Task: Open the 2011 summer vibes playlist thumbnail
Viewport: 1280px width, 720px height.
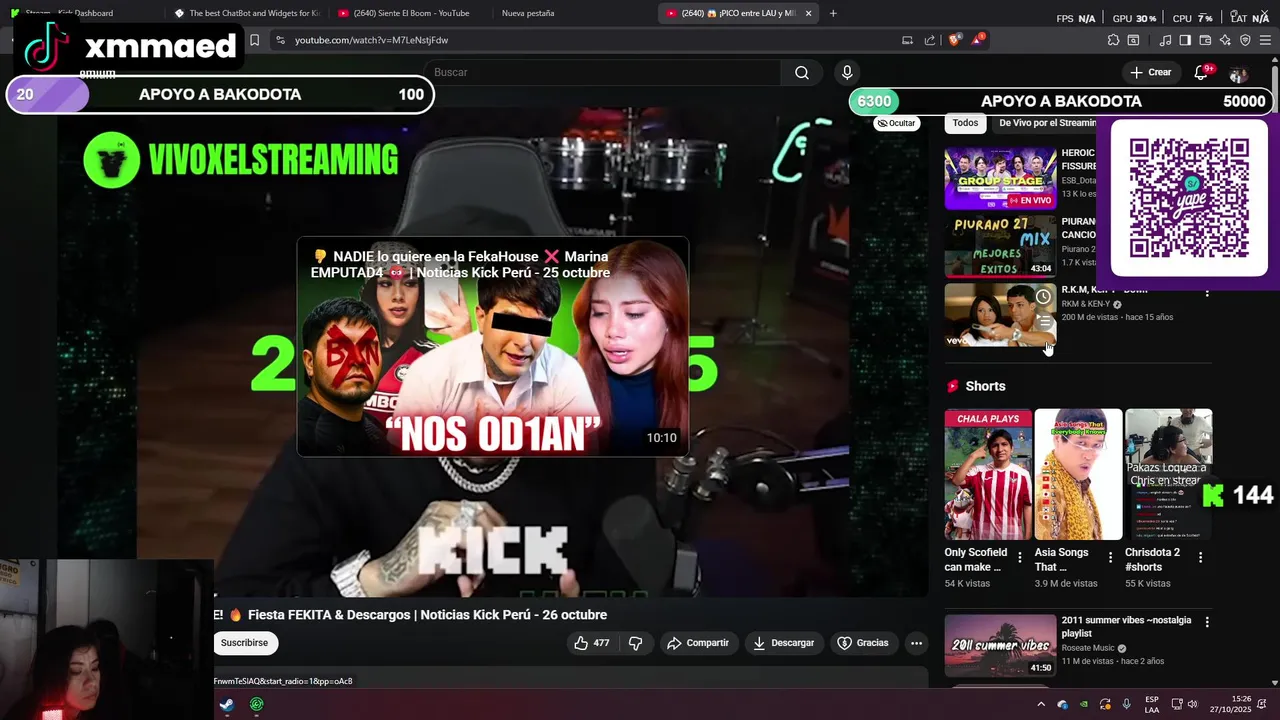Action: (1000, 645)
